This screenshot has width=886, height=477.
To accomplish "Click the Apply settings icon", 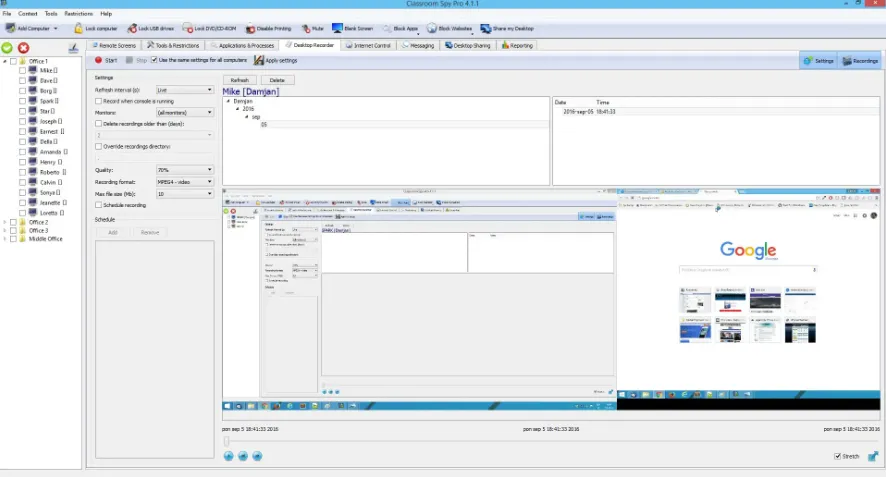I will tap(259, 60).
